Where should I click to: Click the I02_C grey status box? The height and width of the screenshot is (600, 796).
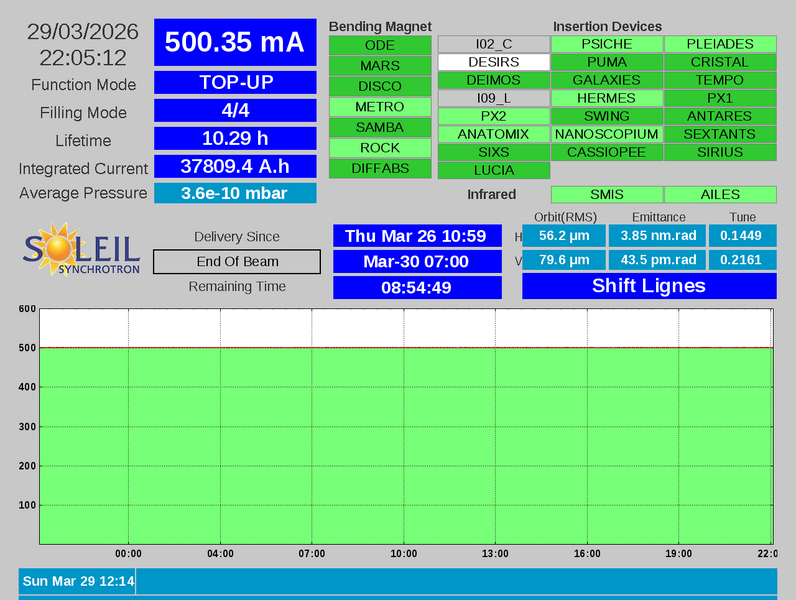point(493,44)
